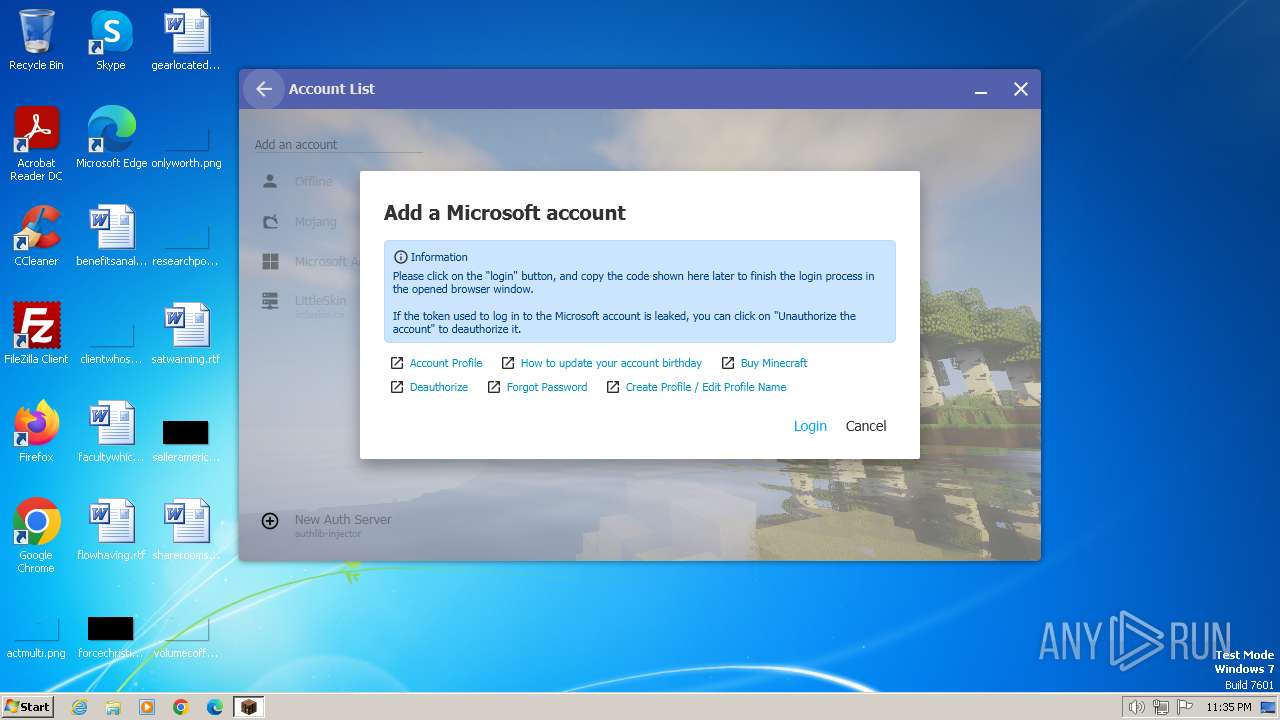Click New Auth Server plus icon

[x=270, y=521]
